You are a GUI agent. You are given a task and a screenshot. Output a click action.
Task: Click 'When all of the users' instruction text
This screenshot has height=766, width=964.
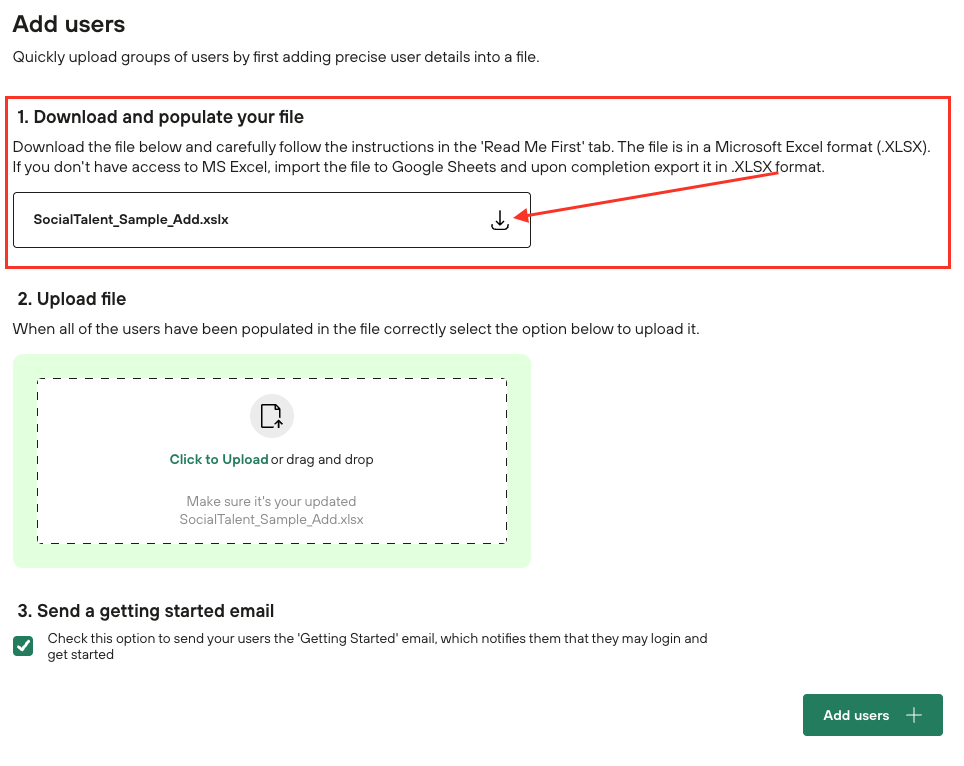tap(356, 329)
